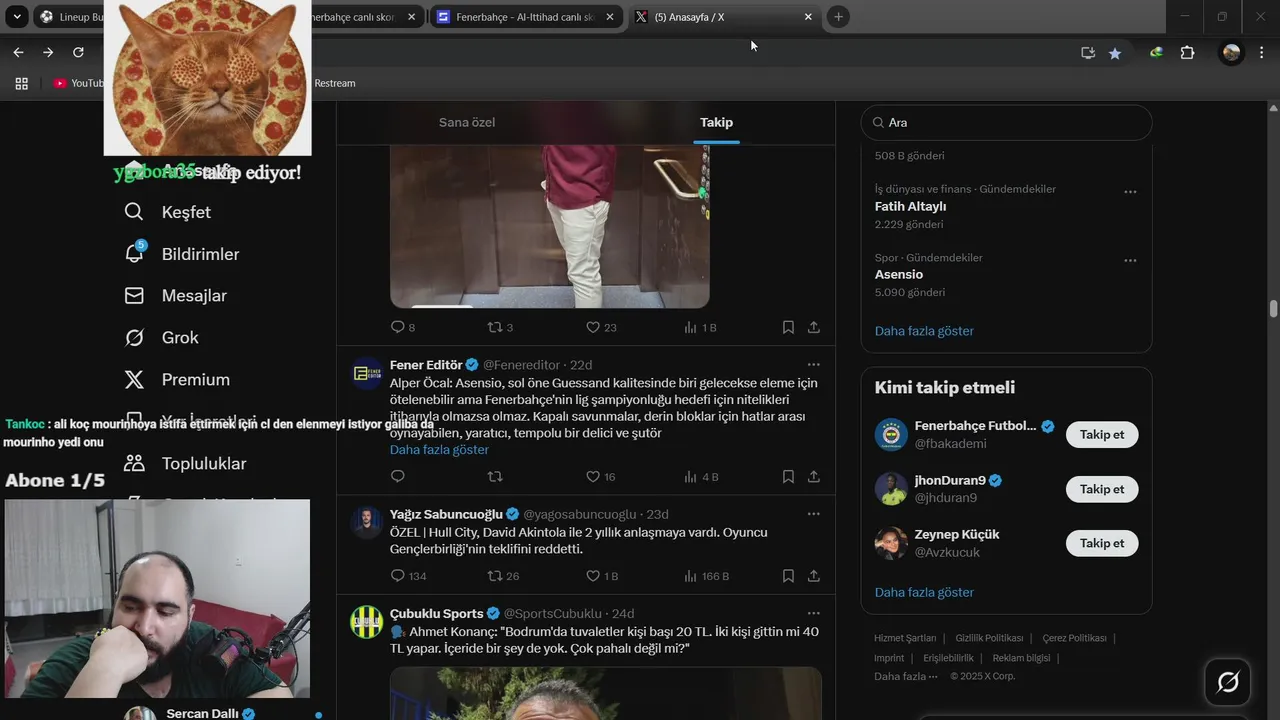Image resolution: width=1280 pixels, height=720 pixels.
Task: Share Yağız Sabuncuoğlu's post
Action: coord(814,576)
